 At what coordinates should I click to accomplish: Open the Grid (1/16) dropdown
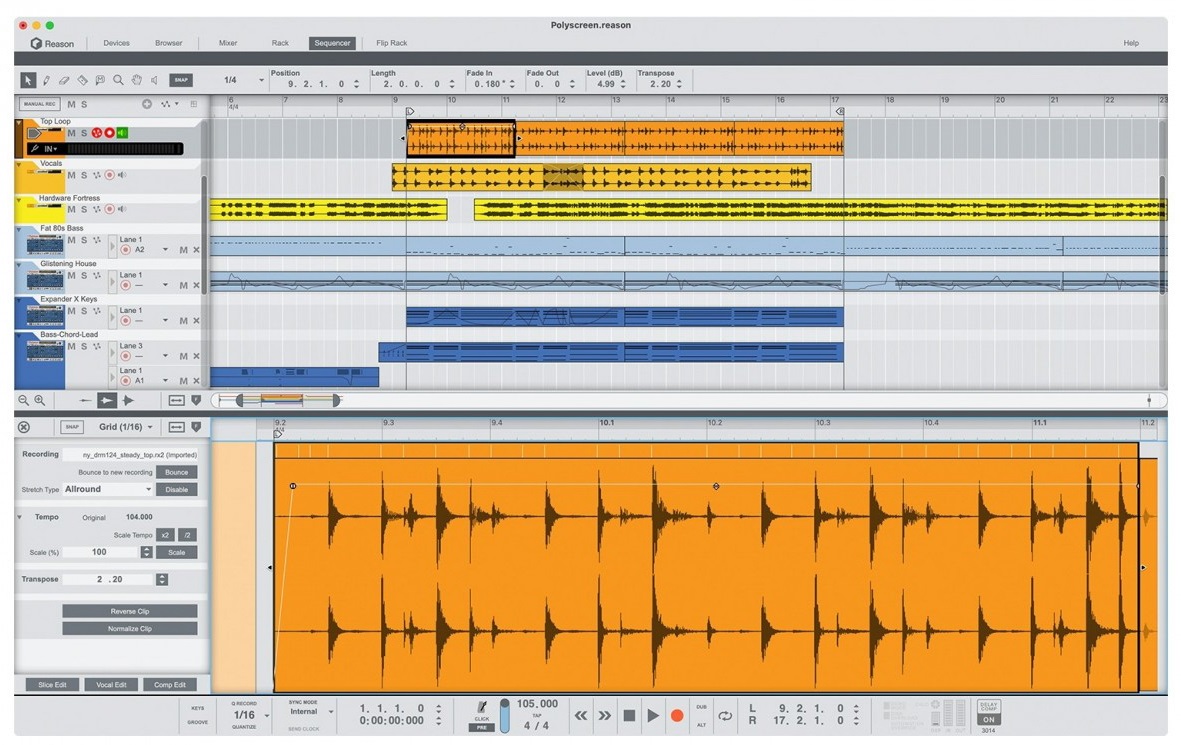(x=126, y=427)
